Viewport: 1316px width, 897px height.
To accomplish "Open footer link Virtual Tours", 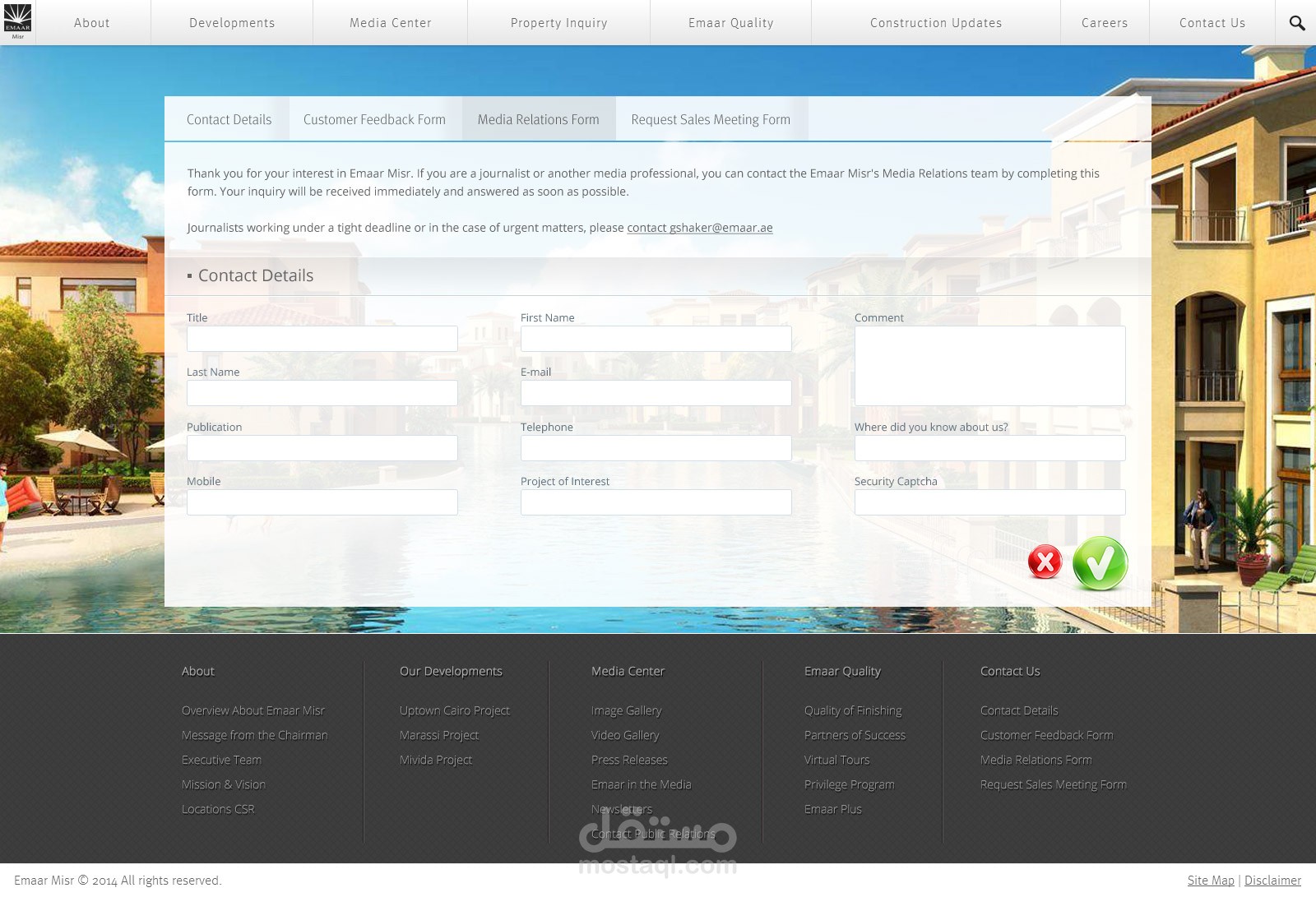I will (837, 760).
